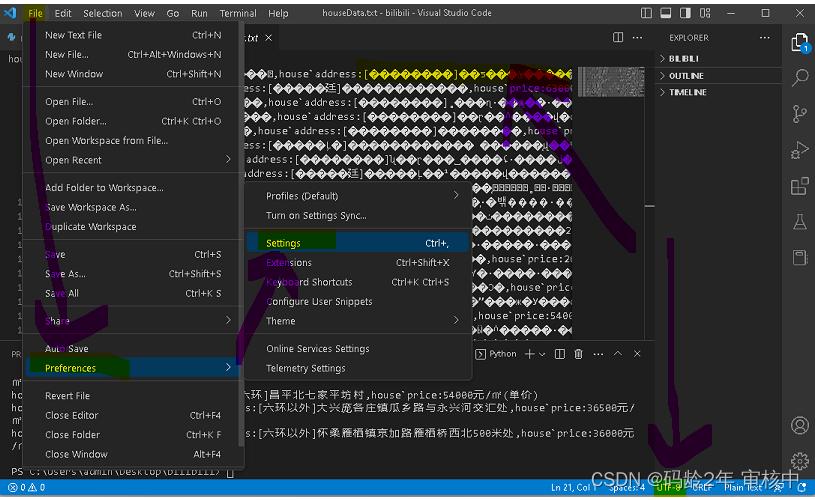Open the Terminal menu in menu bar

pyautogui.click(x=238, y=13)
